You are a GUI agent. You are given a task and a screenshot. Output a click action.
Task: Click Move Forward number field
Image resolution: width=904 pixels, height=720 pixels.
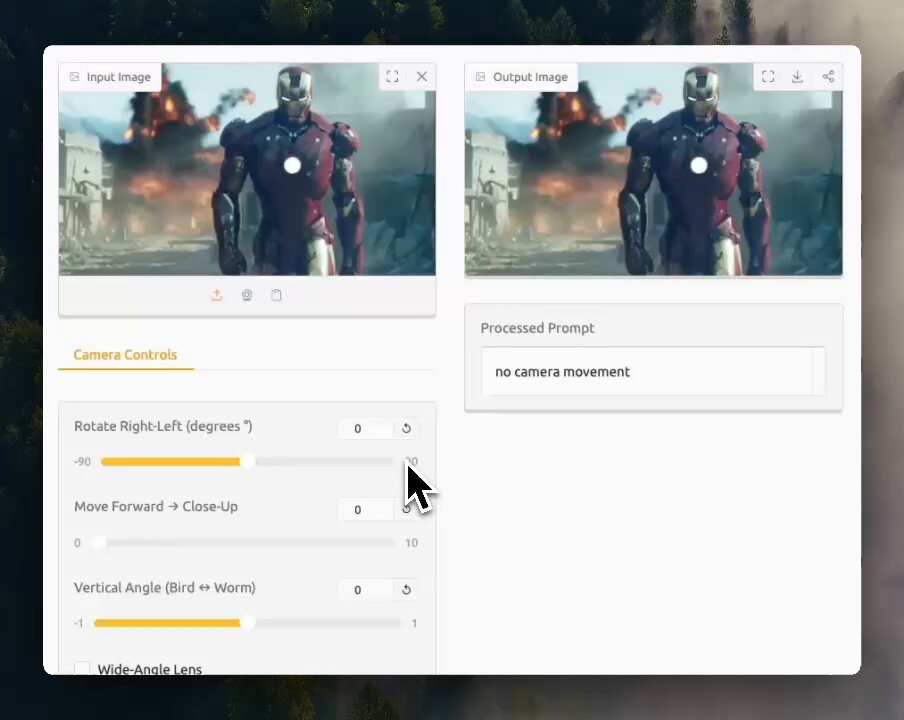(x=366, y=510)
